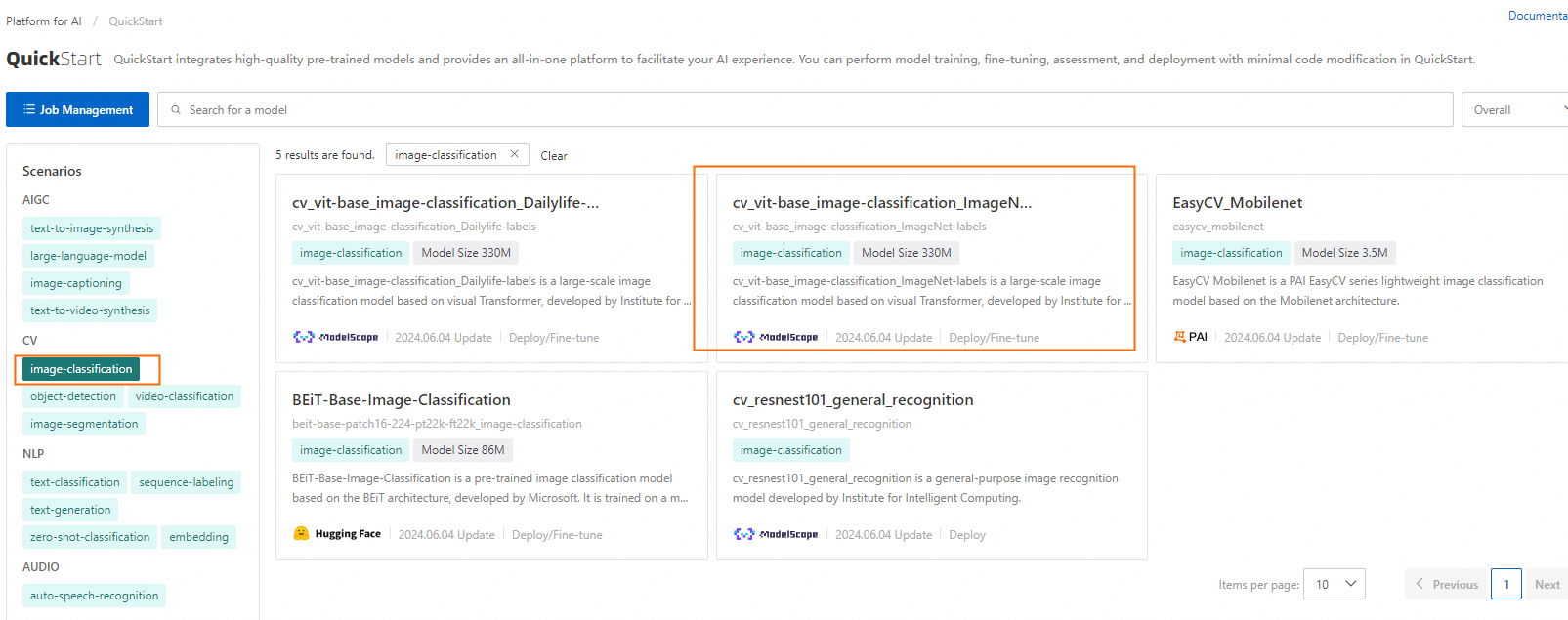Viewport: 1568px width, 620px height.
Task: Click ModelScope logo on Dailylife-labels card
Action: (x=335, y=338)
